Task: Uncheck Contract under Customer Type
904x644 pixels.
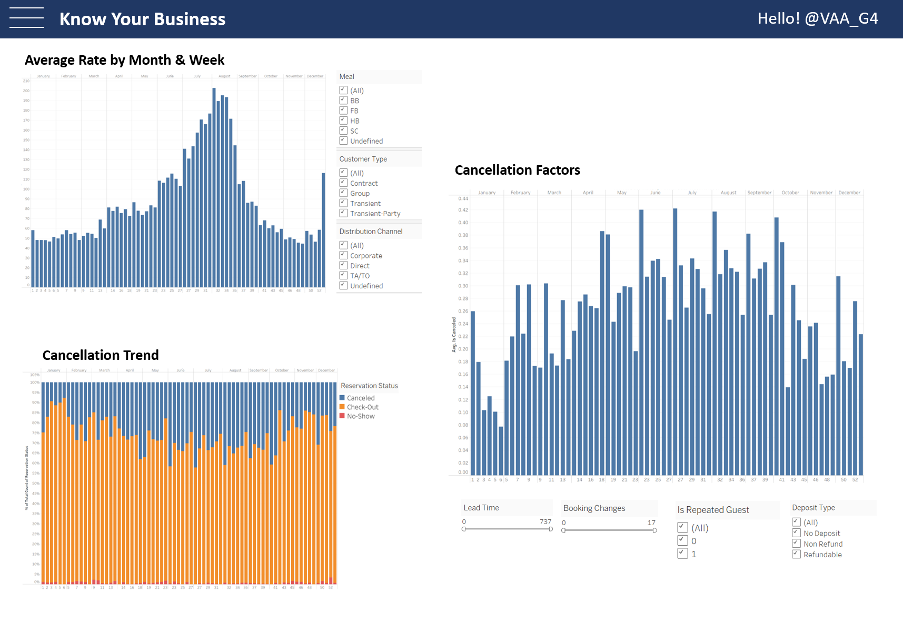Action: [344, 183]
